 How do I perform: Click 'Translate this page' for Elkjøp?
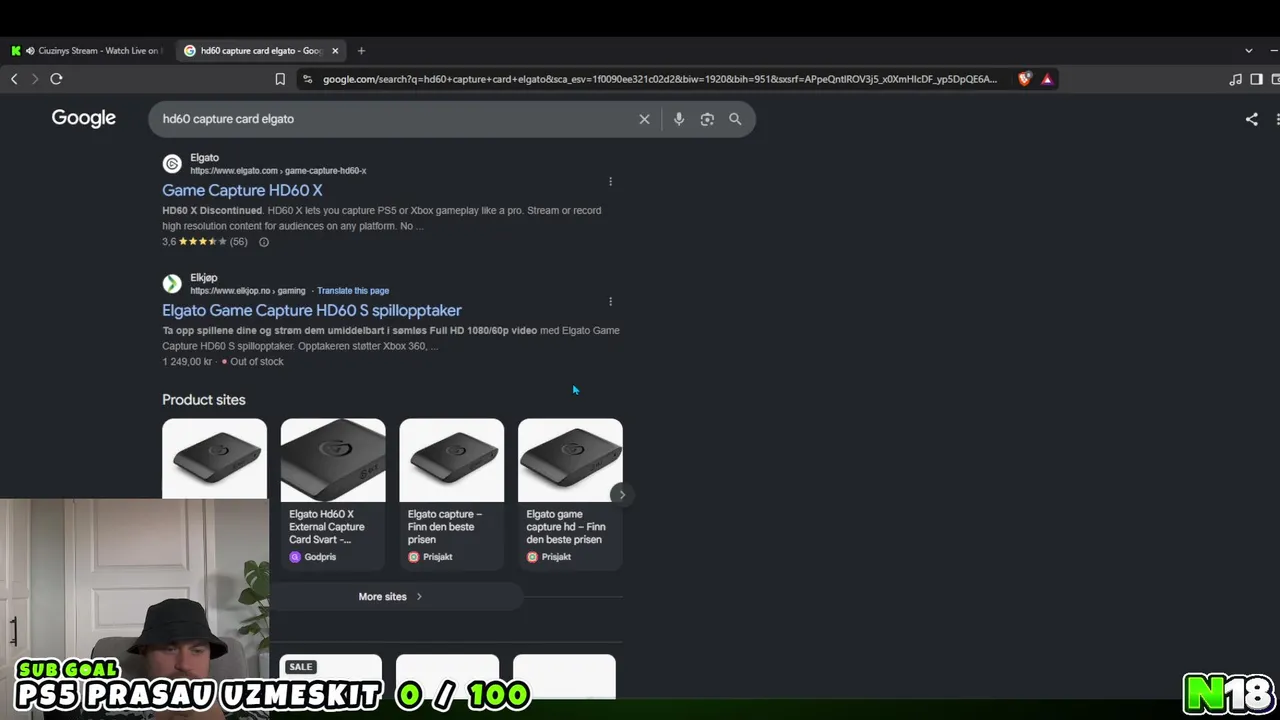click(353, 291)
